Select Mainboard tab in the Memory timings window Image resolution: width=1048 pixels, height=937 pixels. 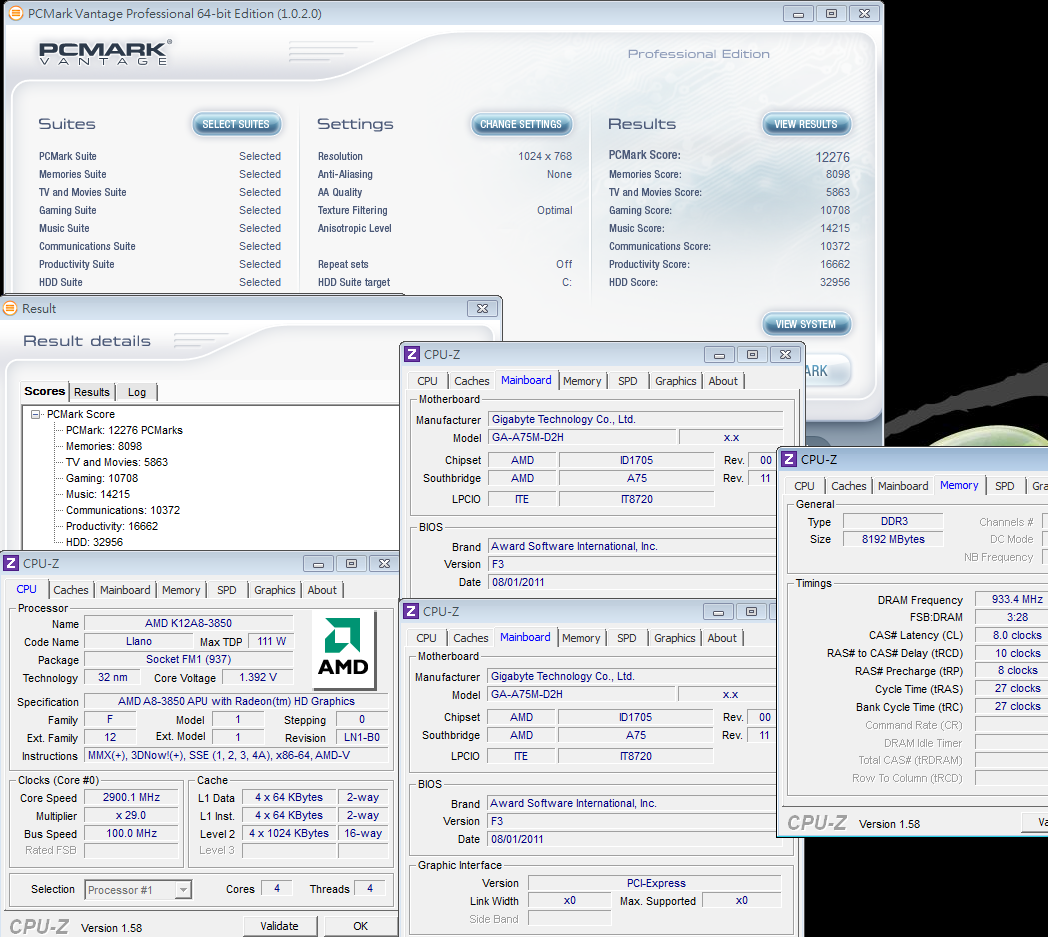[904, 487]
